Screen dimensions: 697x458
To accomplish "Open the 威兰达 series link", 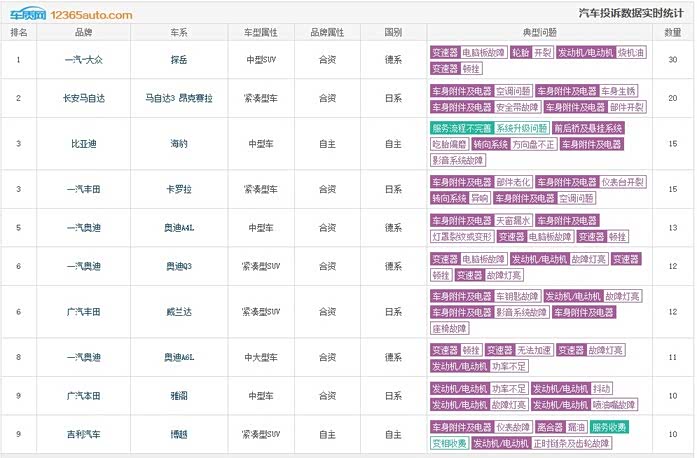I will tap(180, 312).
